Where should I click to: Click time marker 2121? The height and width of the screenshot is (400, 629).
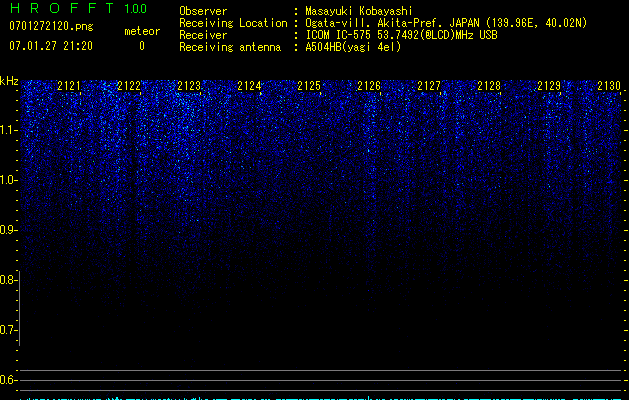click(69, 86)
